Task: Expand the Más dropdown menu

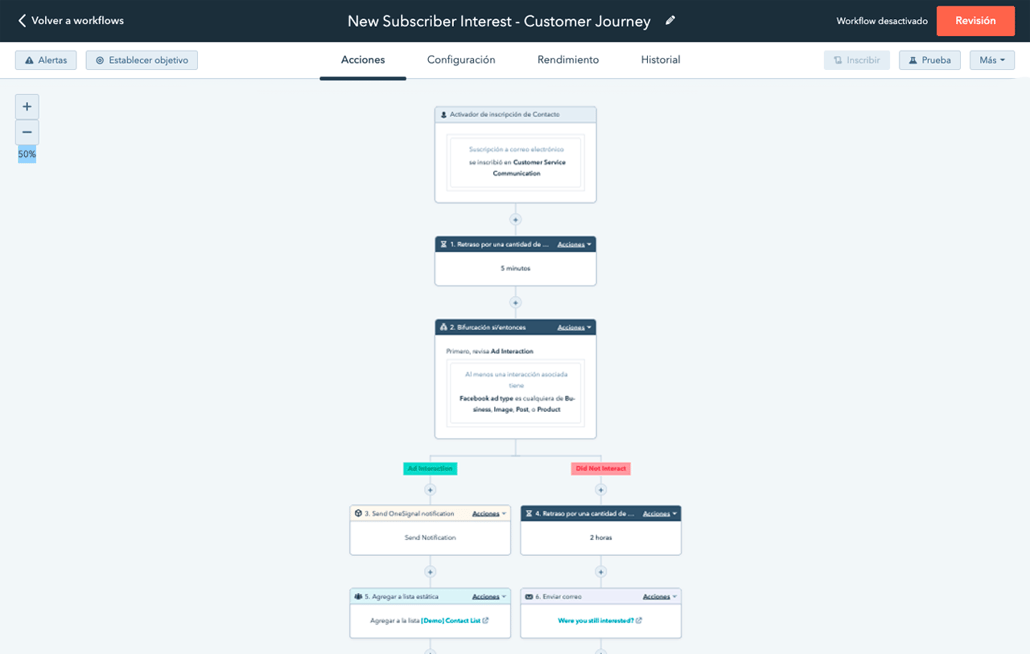Action: (992, 60)
